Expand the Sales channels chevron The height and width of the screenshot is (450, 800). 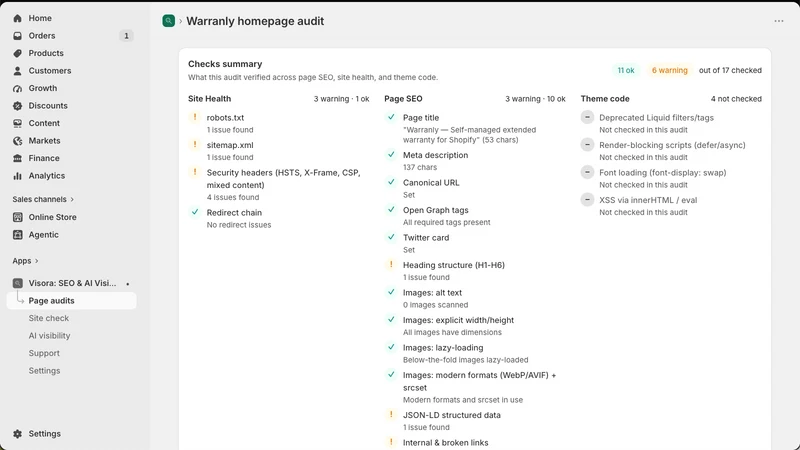point(72,199)
